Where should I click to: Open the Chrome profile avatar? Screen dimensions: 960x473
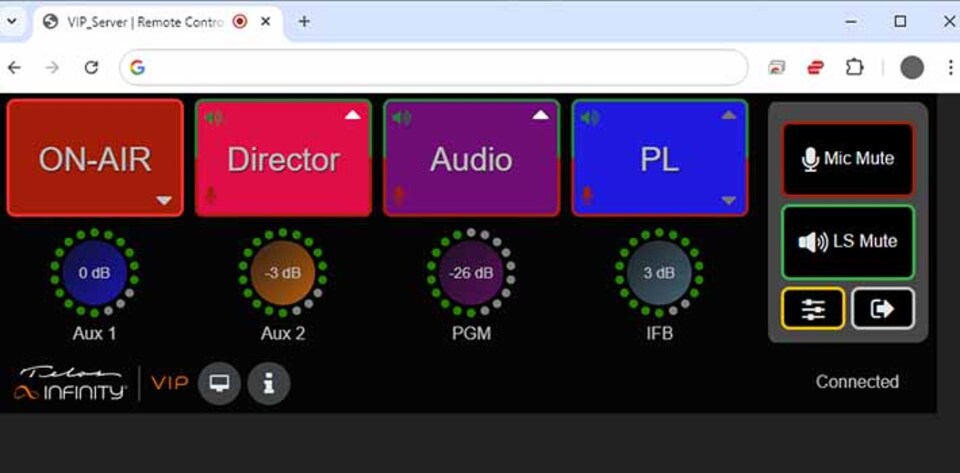coord(912,67)
